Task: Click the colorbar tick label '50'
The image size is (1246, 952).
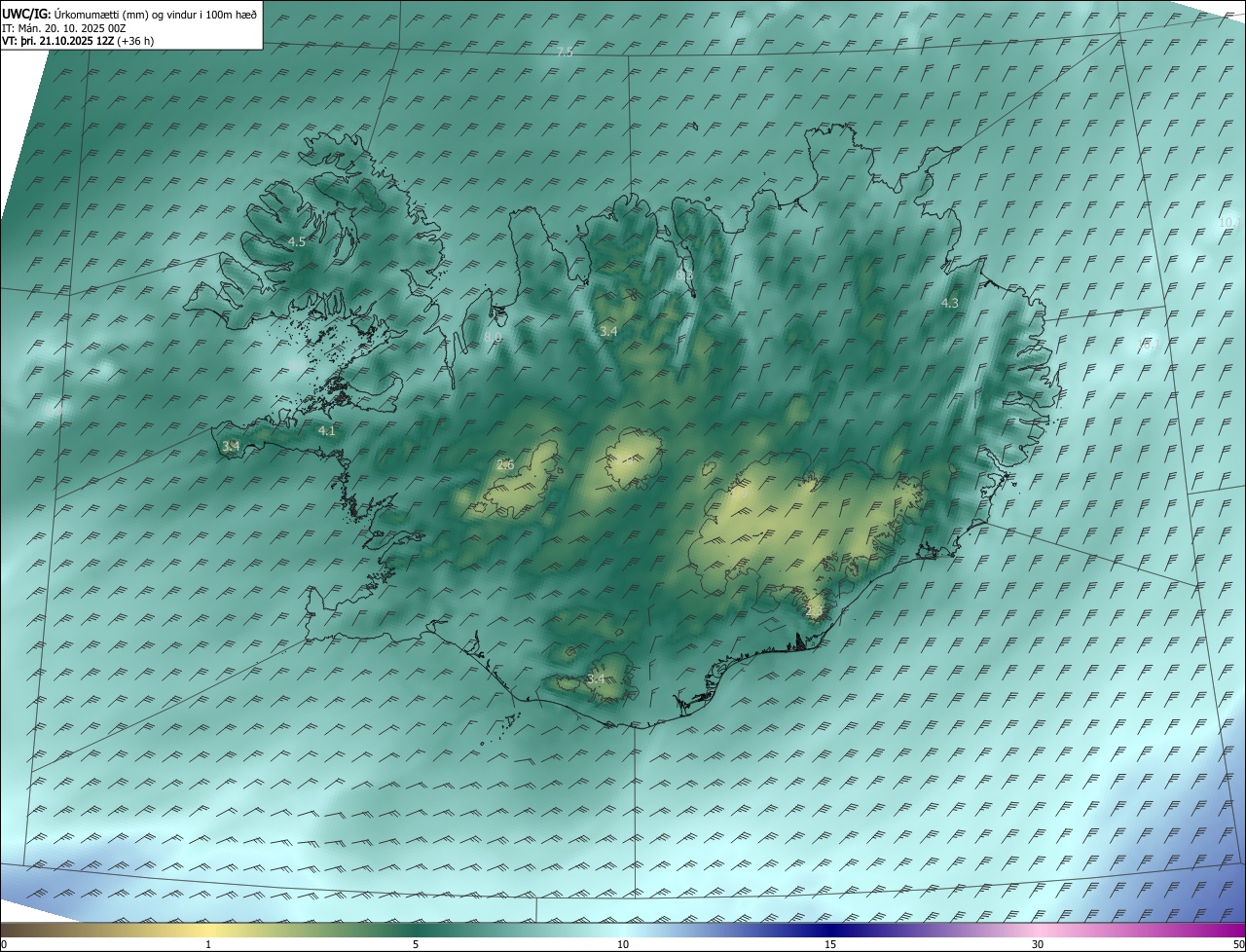Action: point(1237,944)
